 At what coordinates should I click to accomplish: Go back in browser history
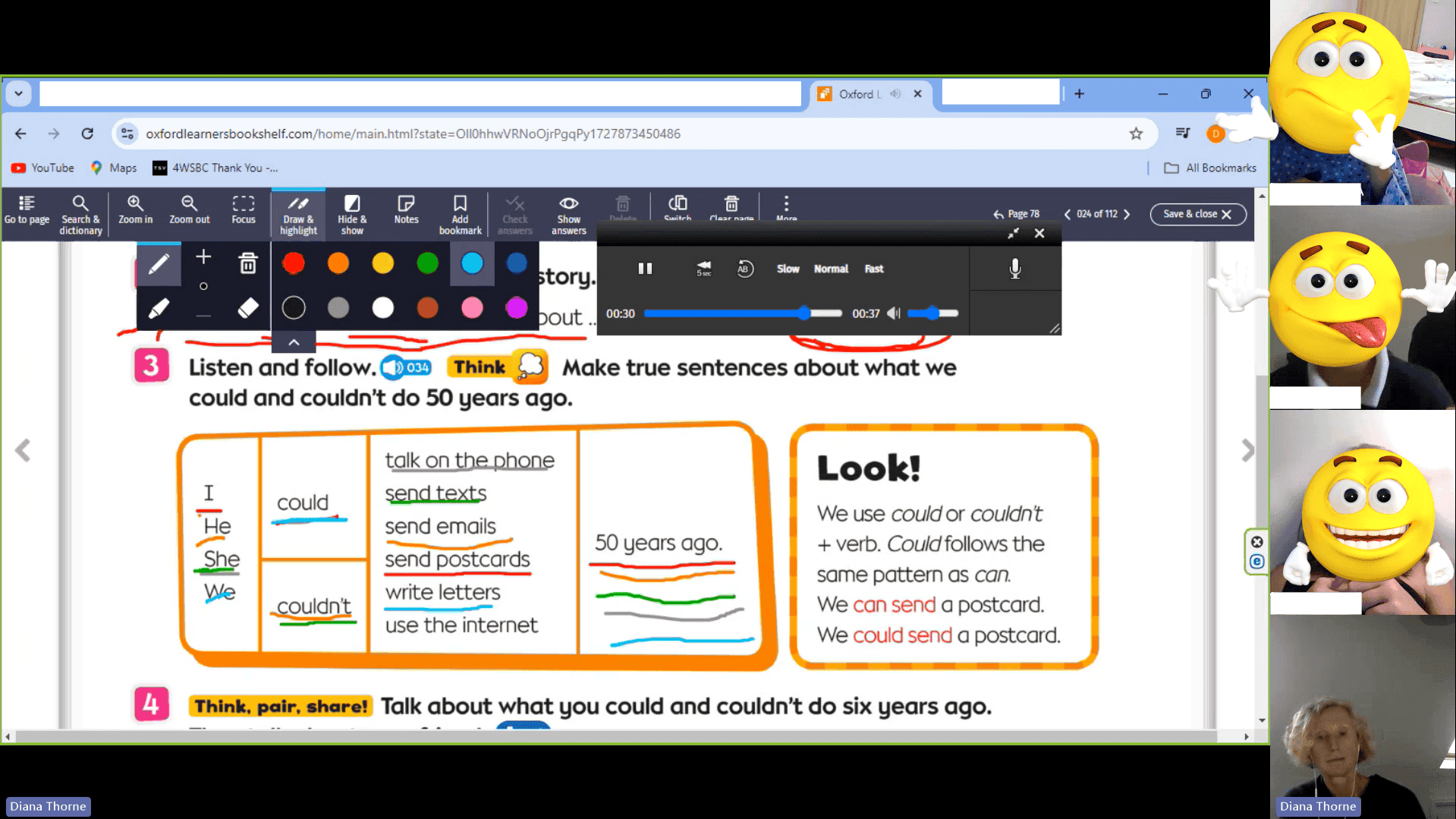click(x=20, y=134)
